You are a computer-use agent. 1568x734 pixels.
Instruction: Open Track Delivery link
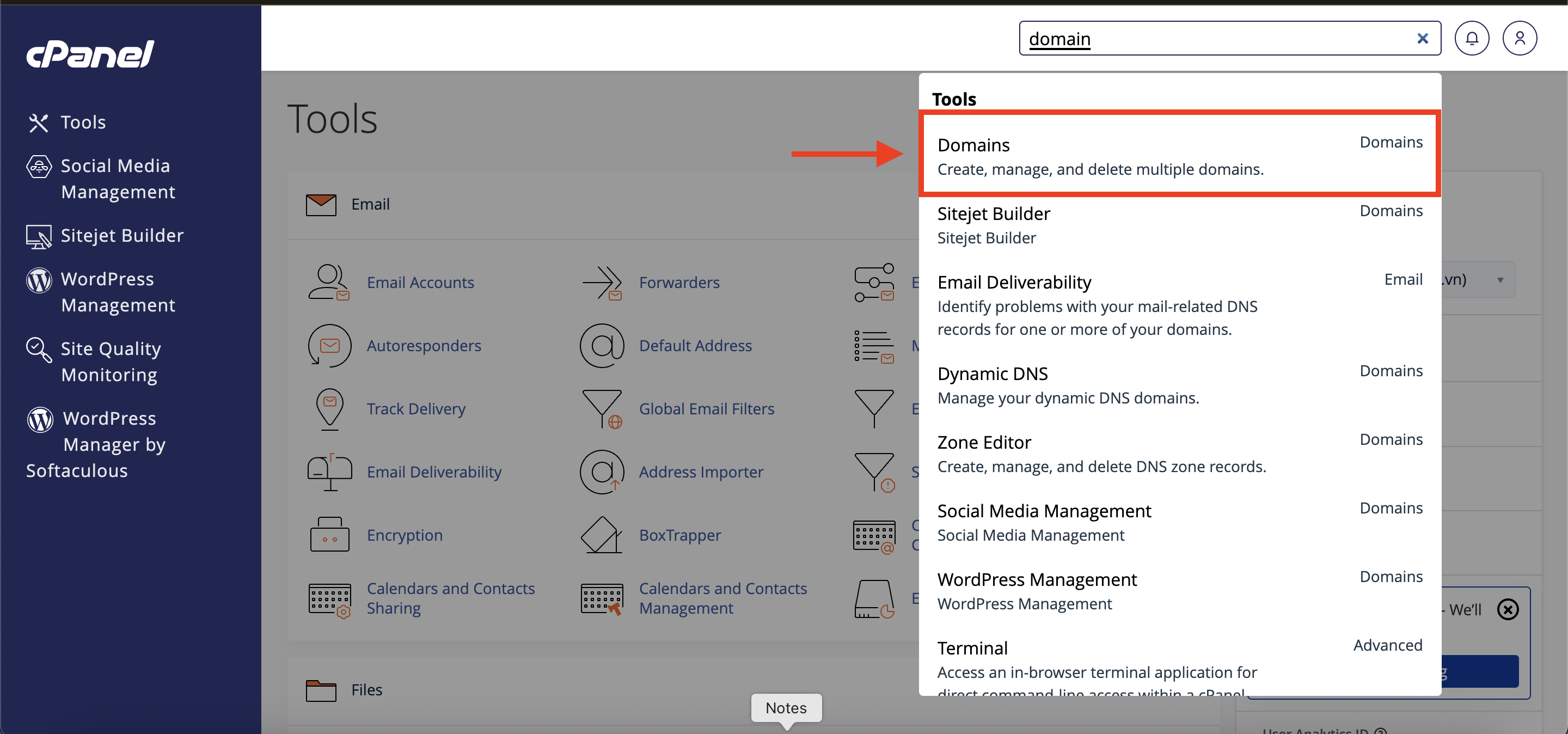click(416, 409)
